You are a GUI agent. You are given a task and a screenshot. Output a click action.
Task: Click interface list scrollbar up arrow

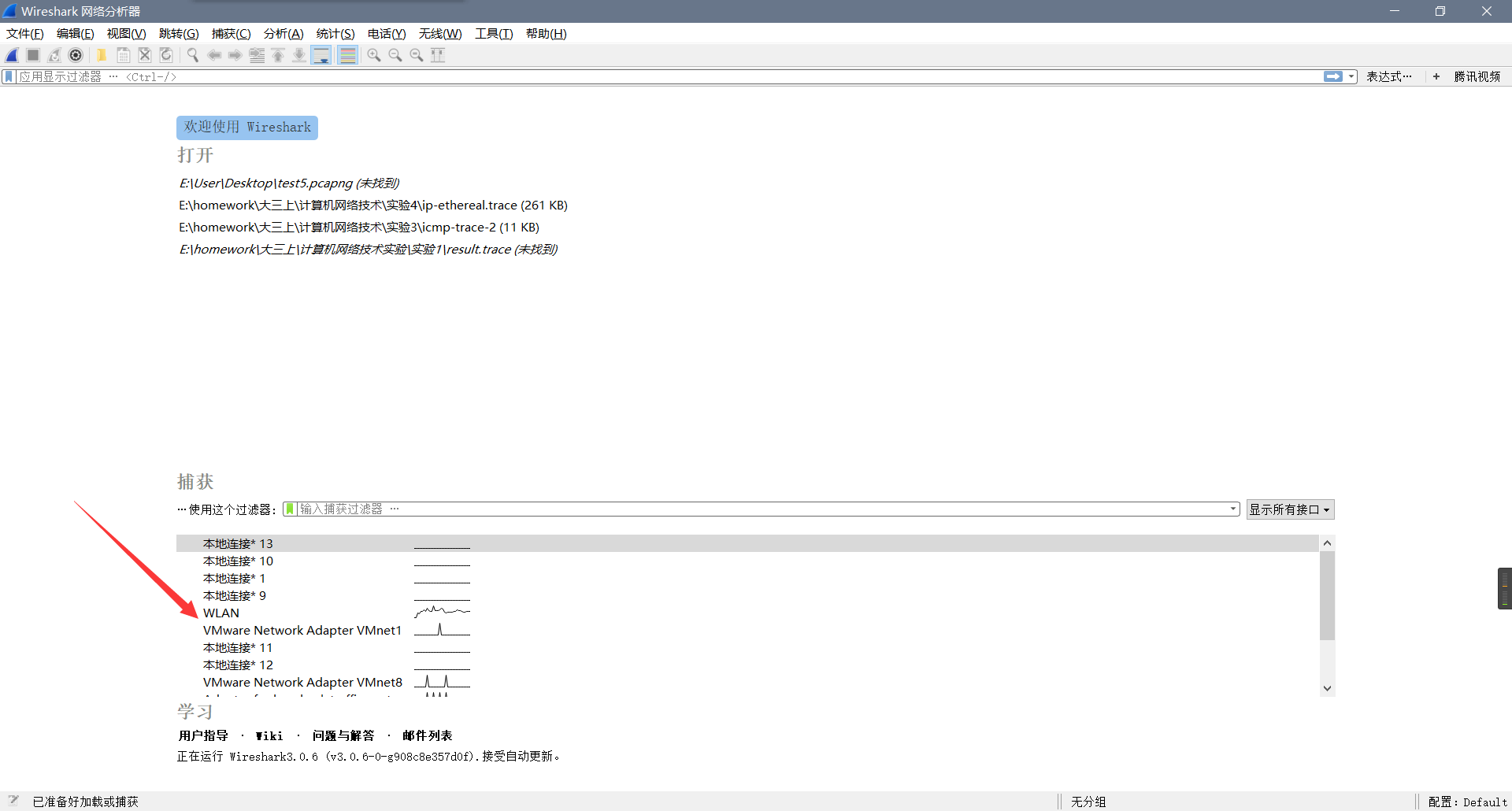(x=1327, y=543)
